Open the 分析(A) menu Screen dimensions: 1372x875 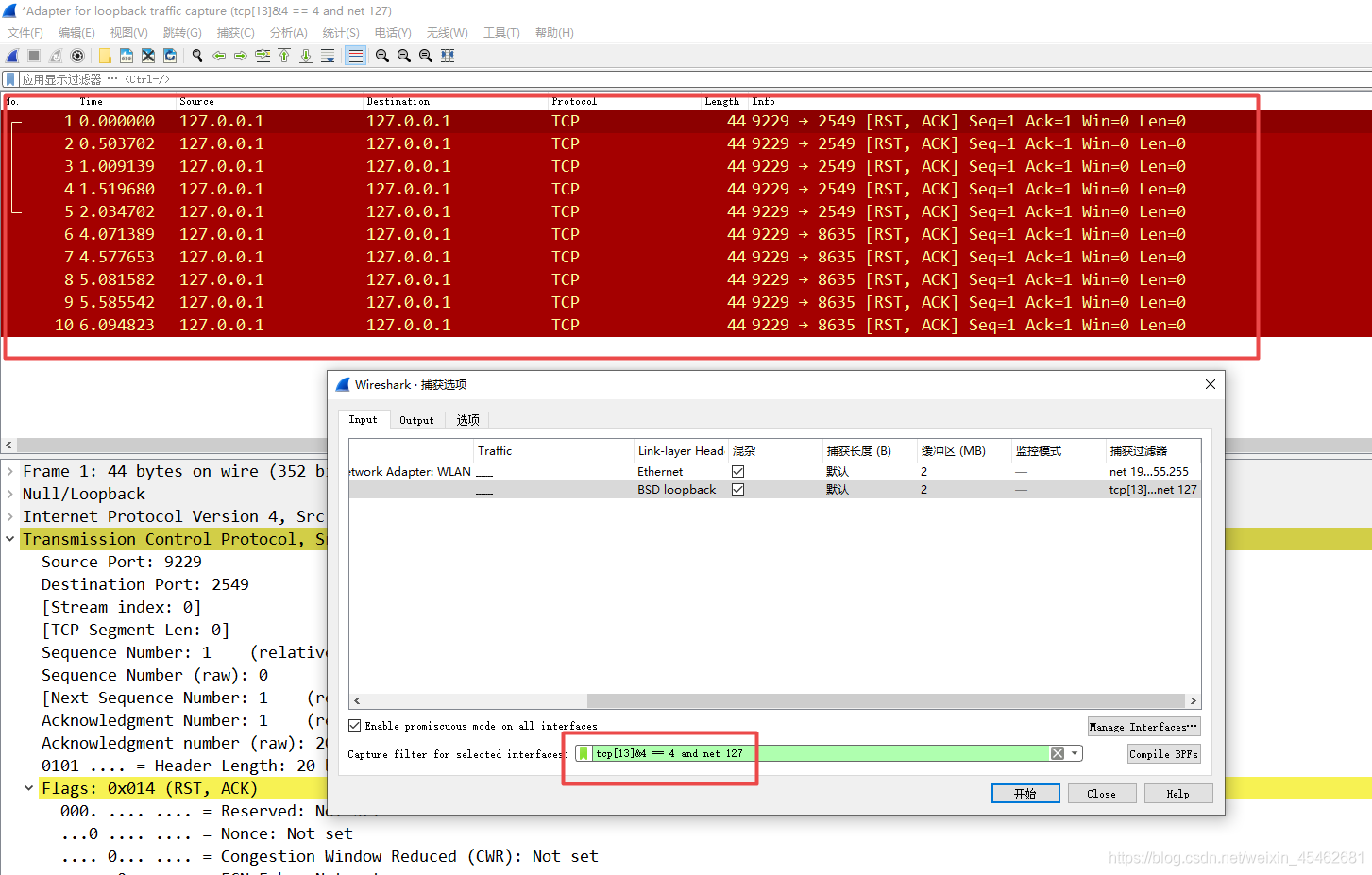pyautogui.click(x=288, y=32)
